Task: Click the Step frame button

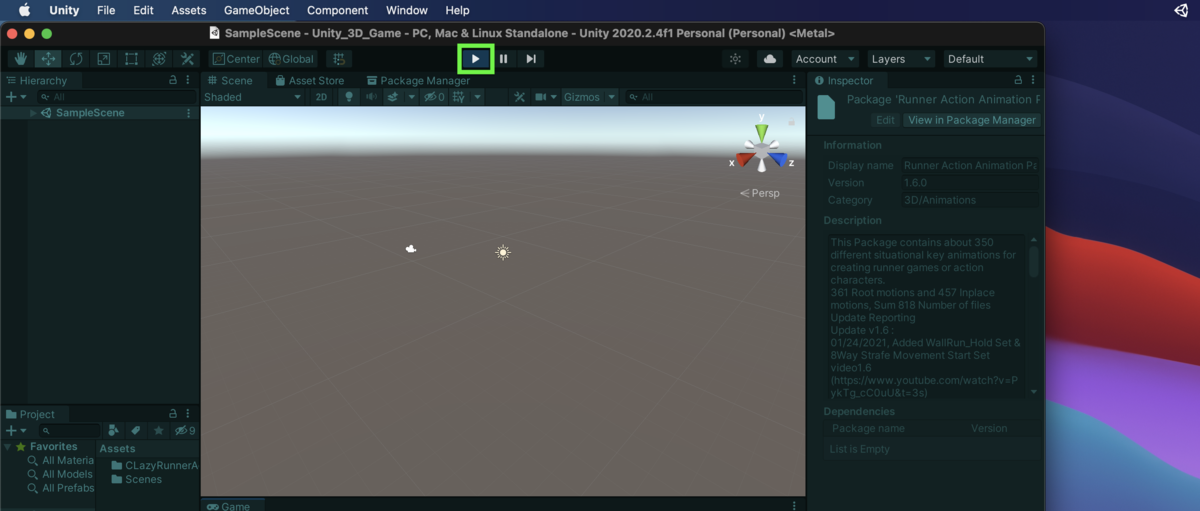Action: [x=531, y=59]
